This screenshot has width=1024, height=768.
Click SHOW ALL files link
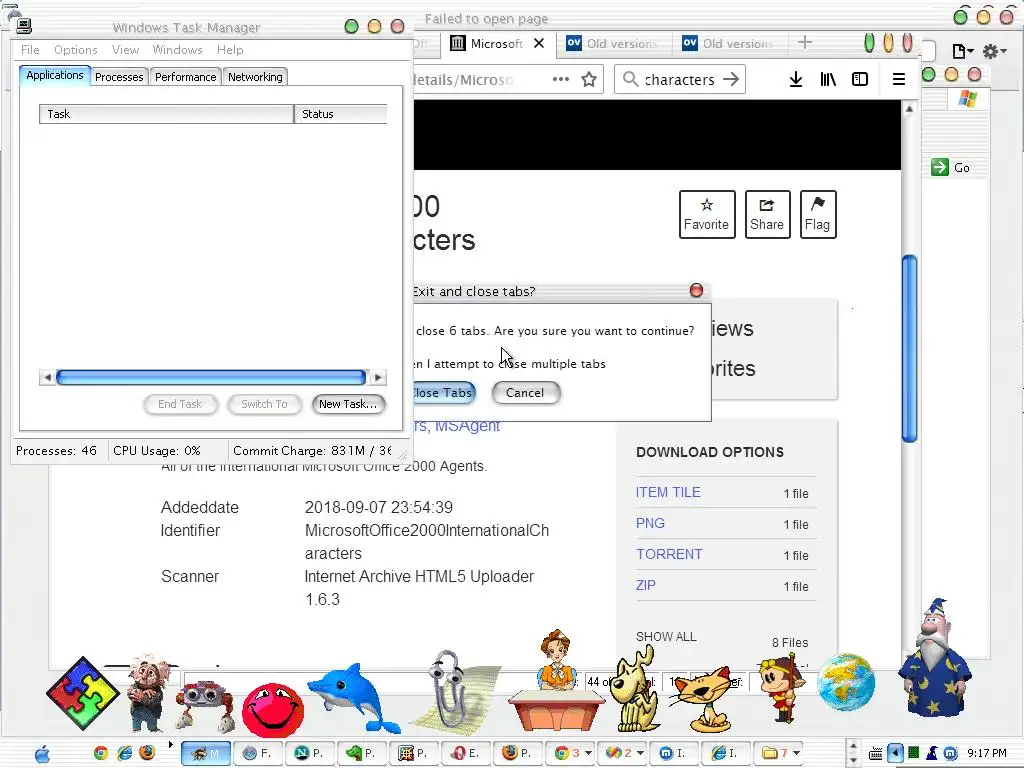pos(666,636)
